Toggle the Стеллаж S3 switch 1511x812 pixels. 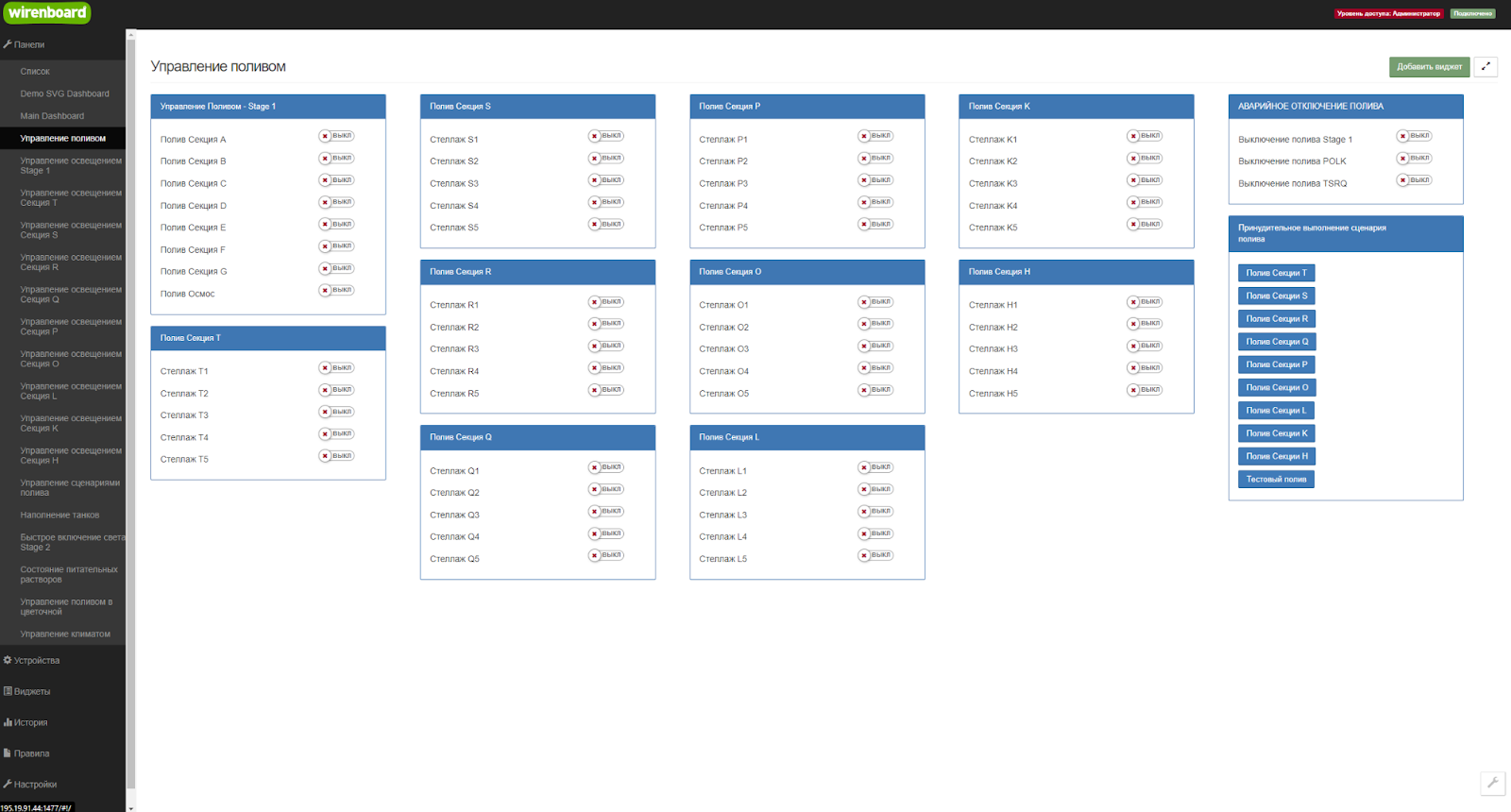[606, 180]
